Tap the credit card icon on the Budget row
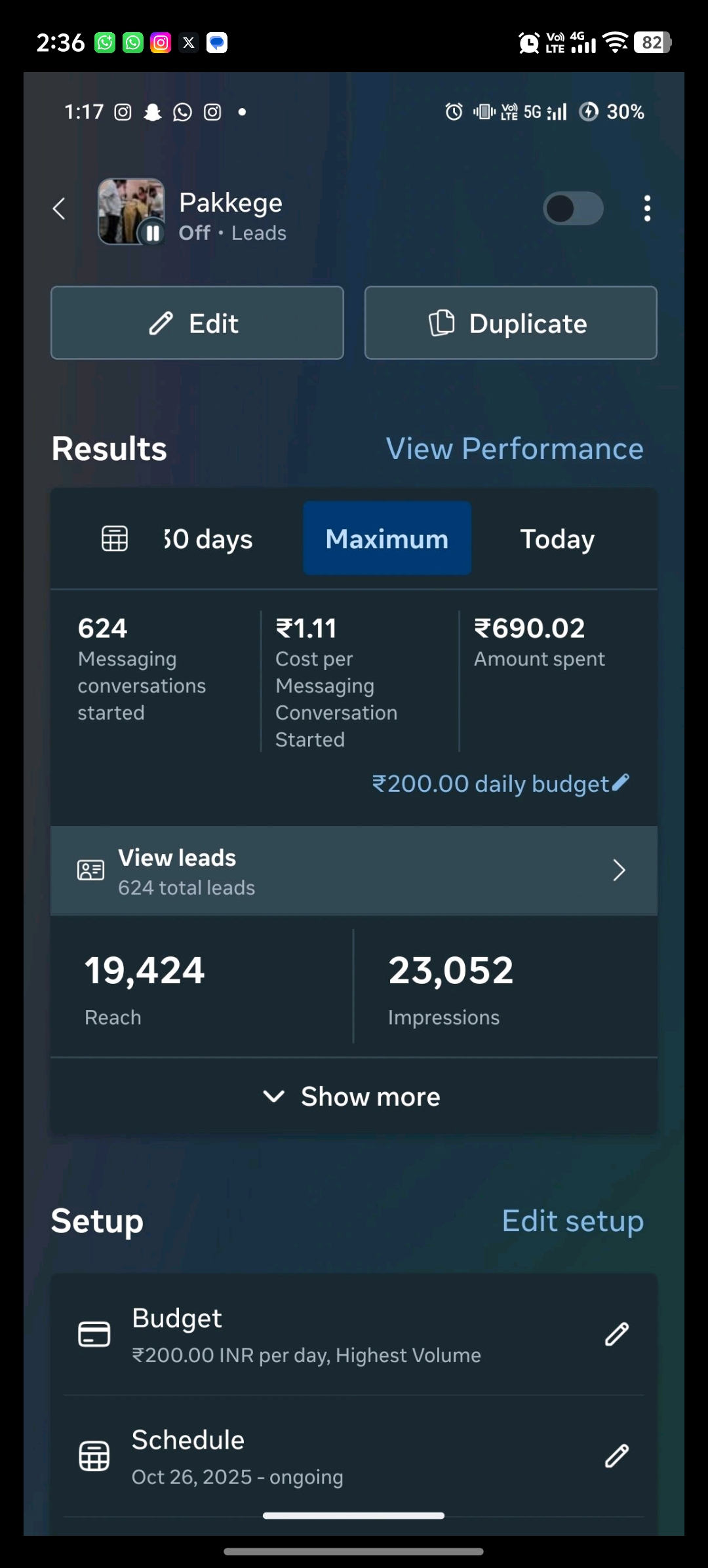Screen dimensions: 708x1568 (94, 1331)
